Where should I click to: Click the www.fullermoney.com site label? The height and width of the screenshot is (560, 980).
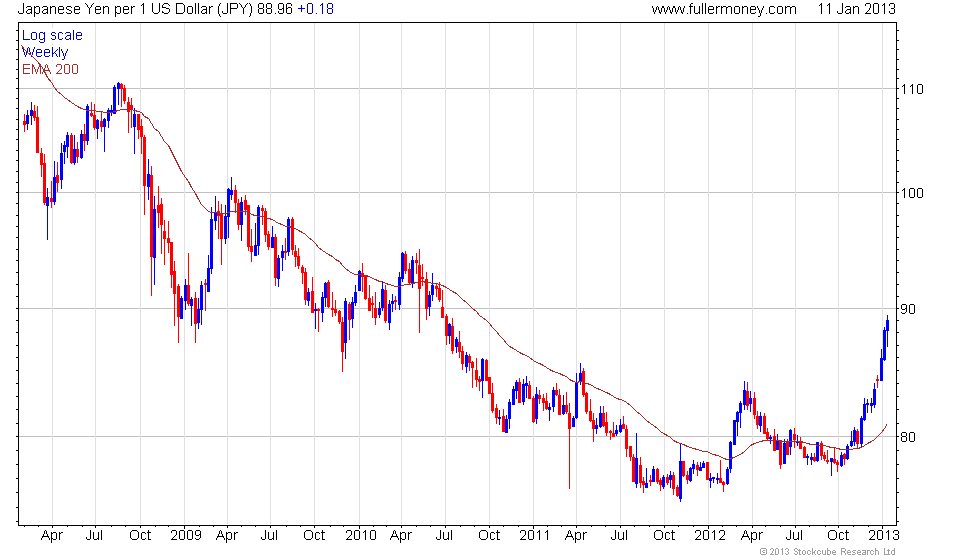coord(724,9)
